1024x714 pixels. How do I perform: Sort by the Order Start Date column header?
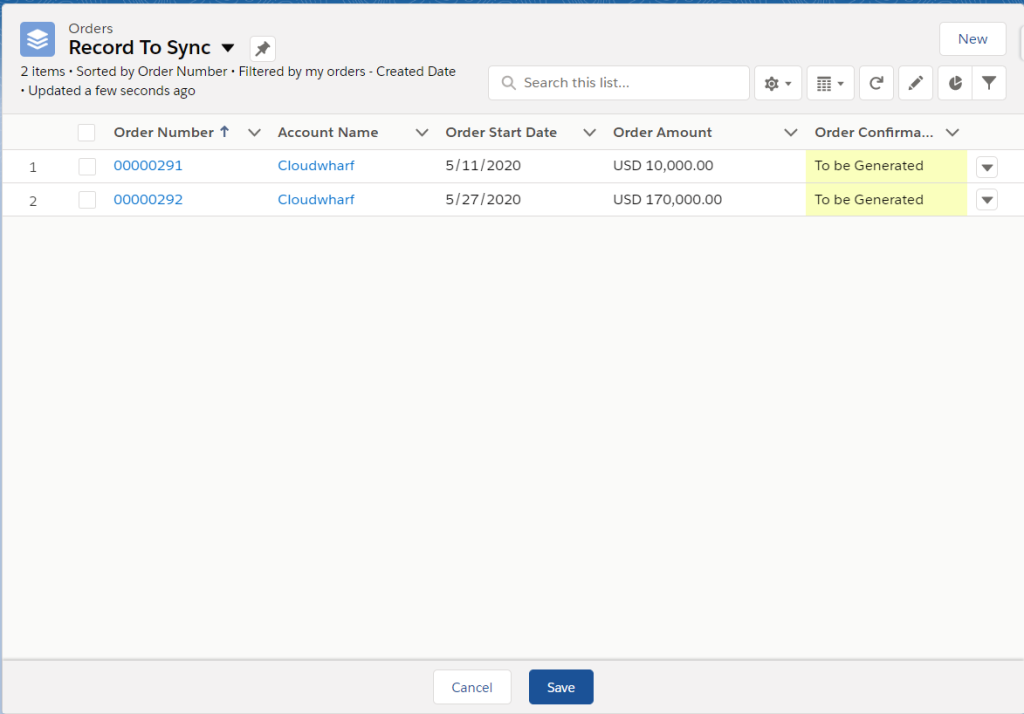(x=501, y=133)
